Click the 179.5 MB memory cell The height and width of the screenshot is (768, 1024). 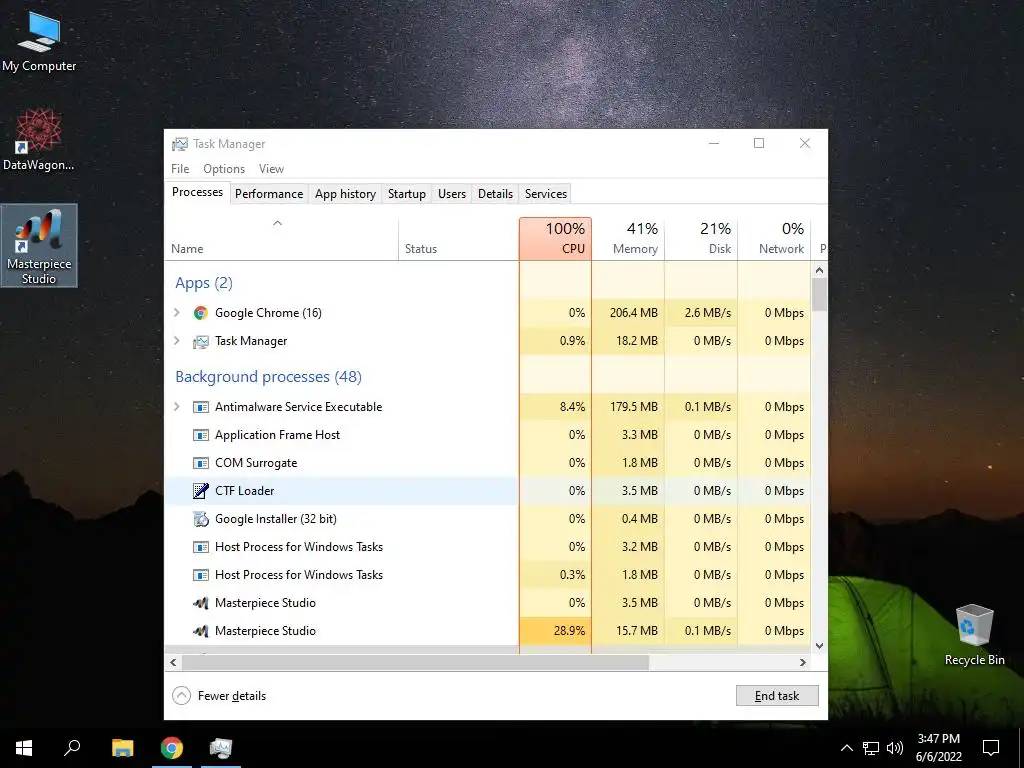pos(628,407)
